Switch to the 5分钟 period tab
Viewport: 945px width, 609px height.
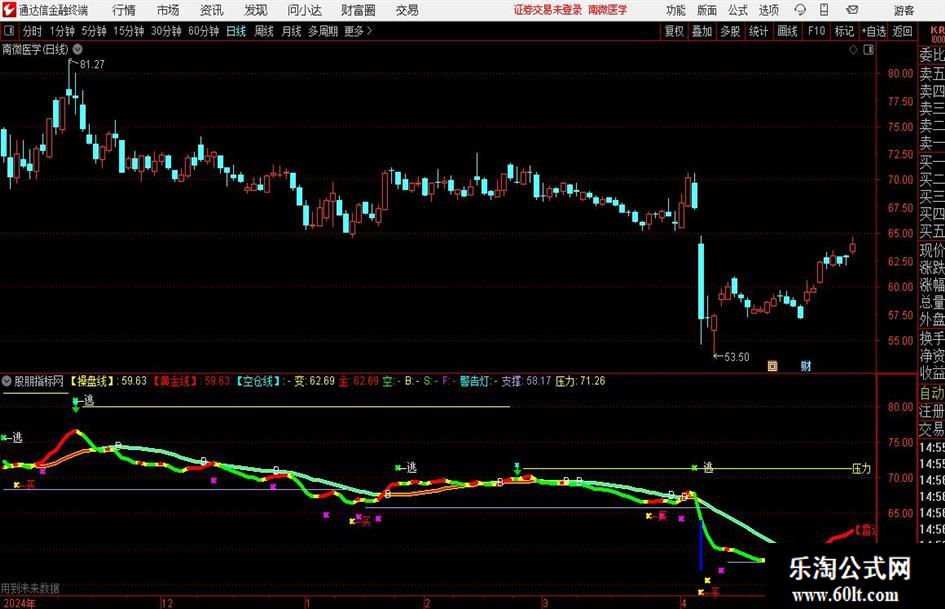94,31
